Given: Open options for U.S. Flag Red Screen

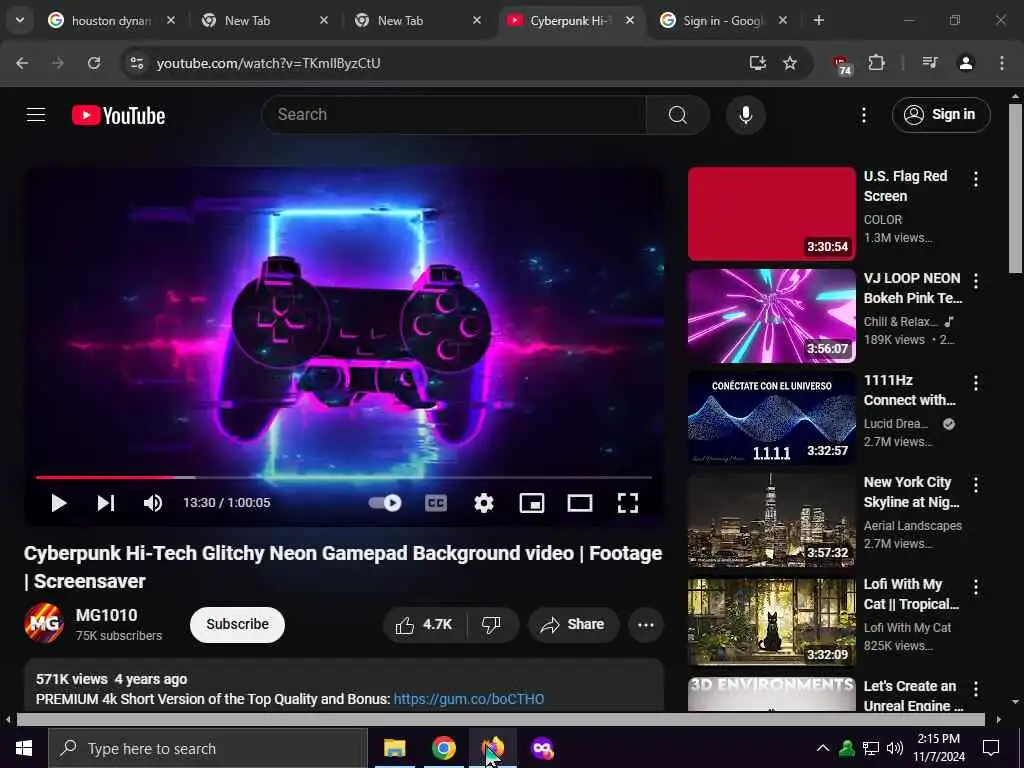Looking at the screenshot, I should click(x=976, y=180).
